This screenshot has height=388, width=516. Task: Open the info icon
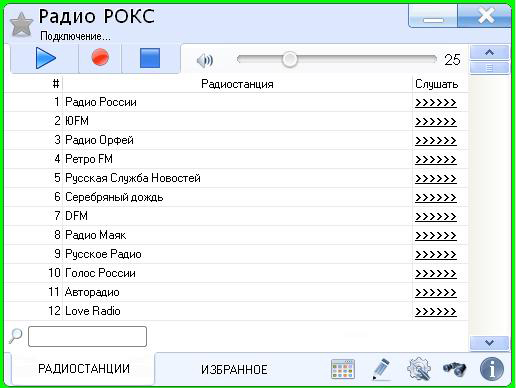[x=492, y=369]
